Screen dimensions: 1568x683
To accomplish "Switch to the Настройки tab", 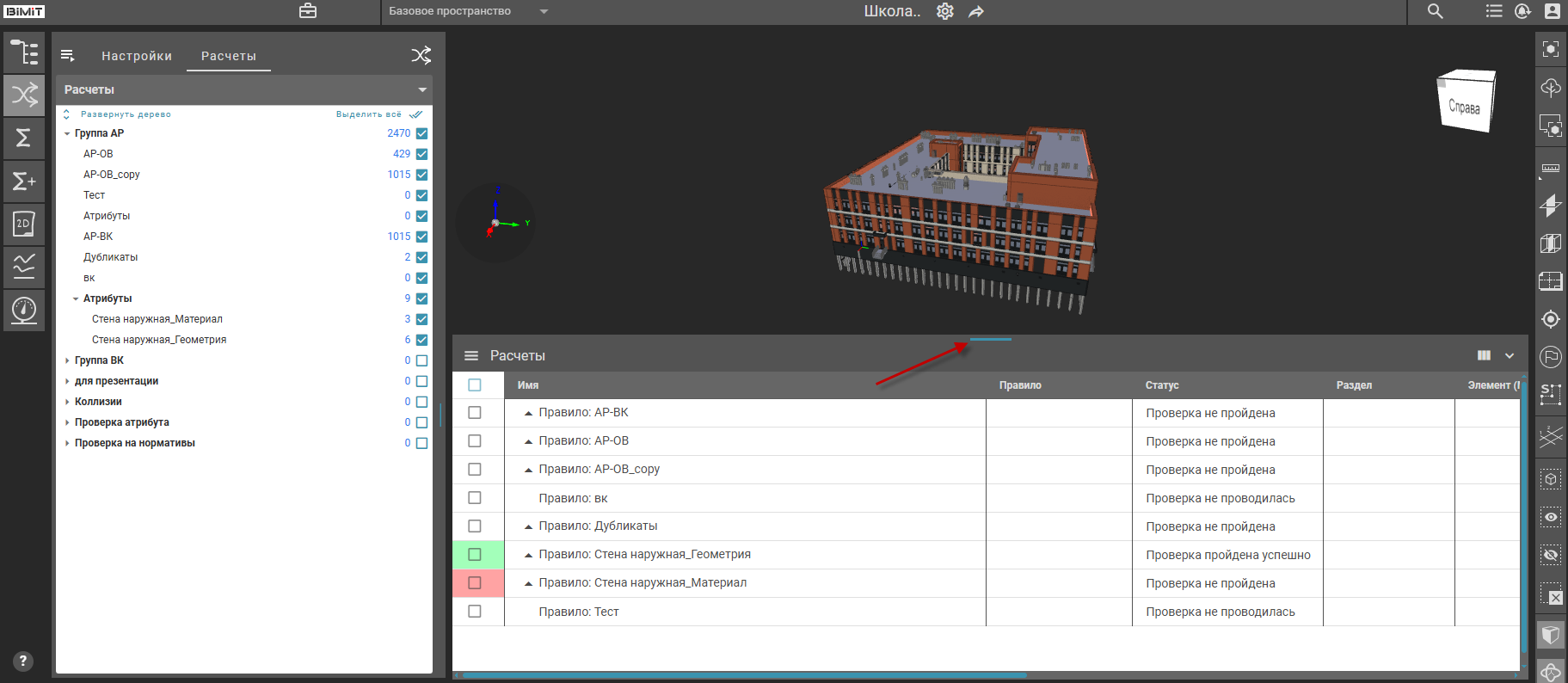I will [137, 56].
